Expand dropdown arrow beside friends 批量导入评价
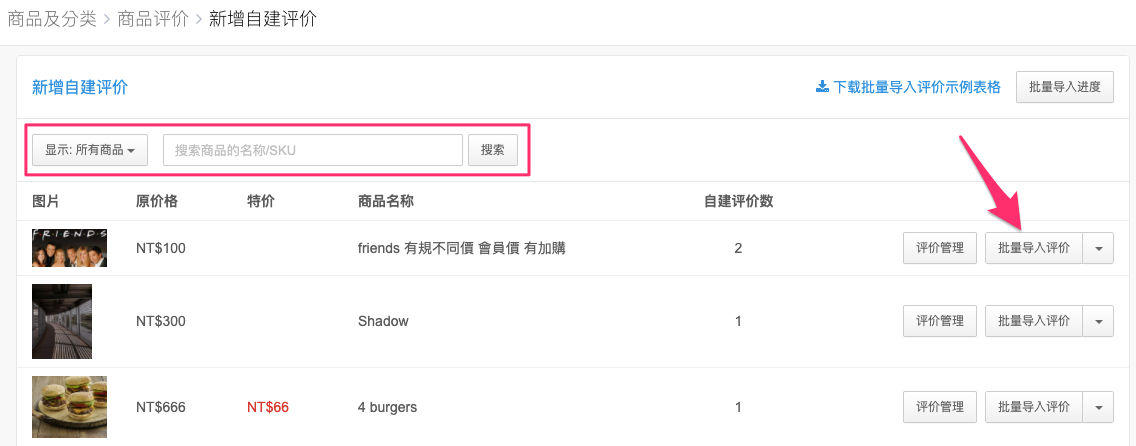Screen dimensions: 1136x446 tap(1098, 248)
